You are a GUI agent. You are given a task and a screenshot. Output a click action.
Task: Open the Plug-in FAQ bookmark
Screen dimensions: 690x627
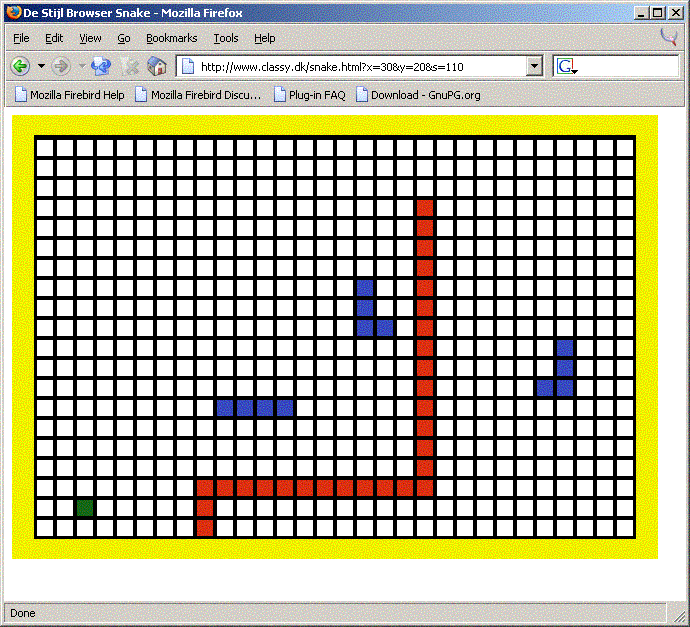pyautogui.click(x=309, y=95)
